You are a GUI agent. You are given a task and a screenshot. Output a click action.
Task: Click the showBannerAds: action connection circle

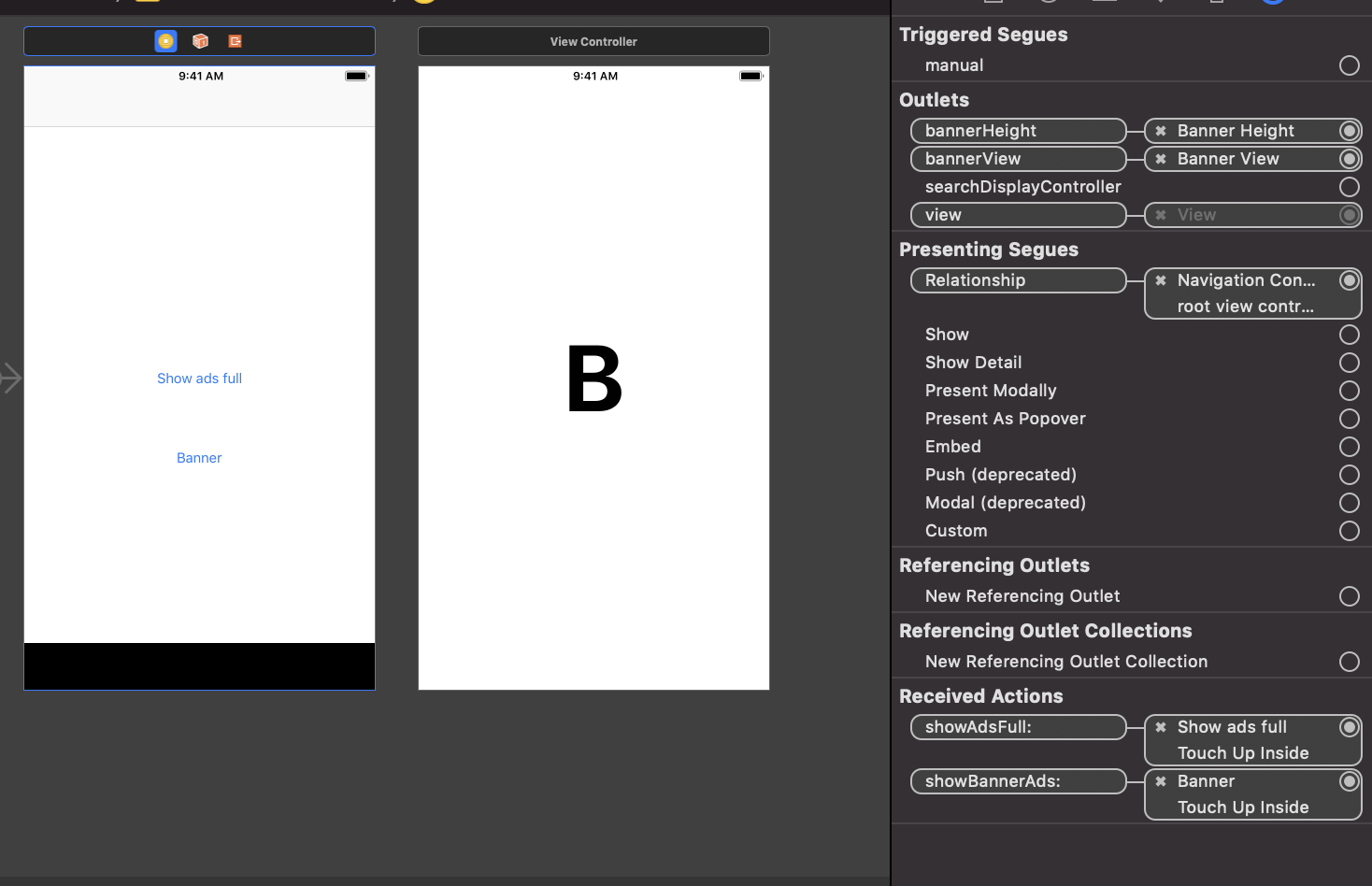coord(1350,781)
